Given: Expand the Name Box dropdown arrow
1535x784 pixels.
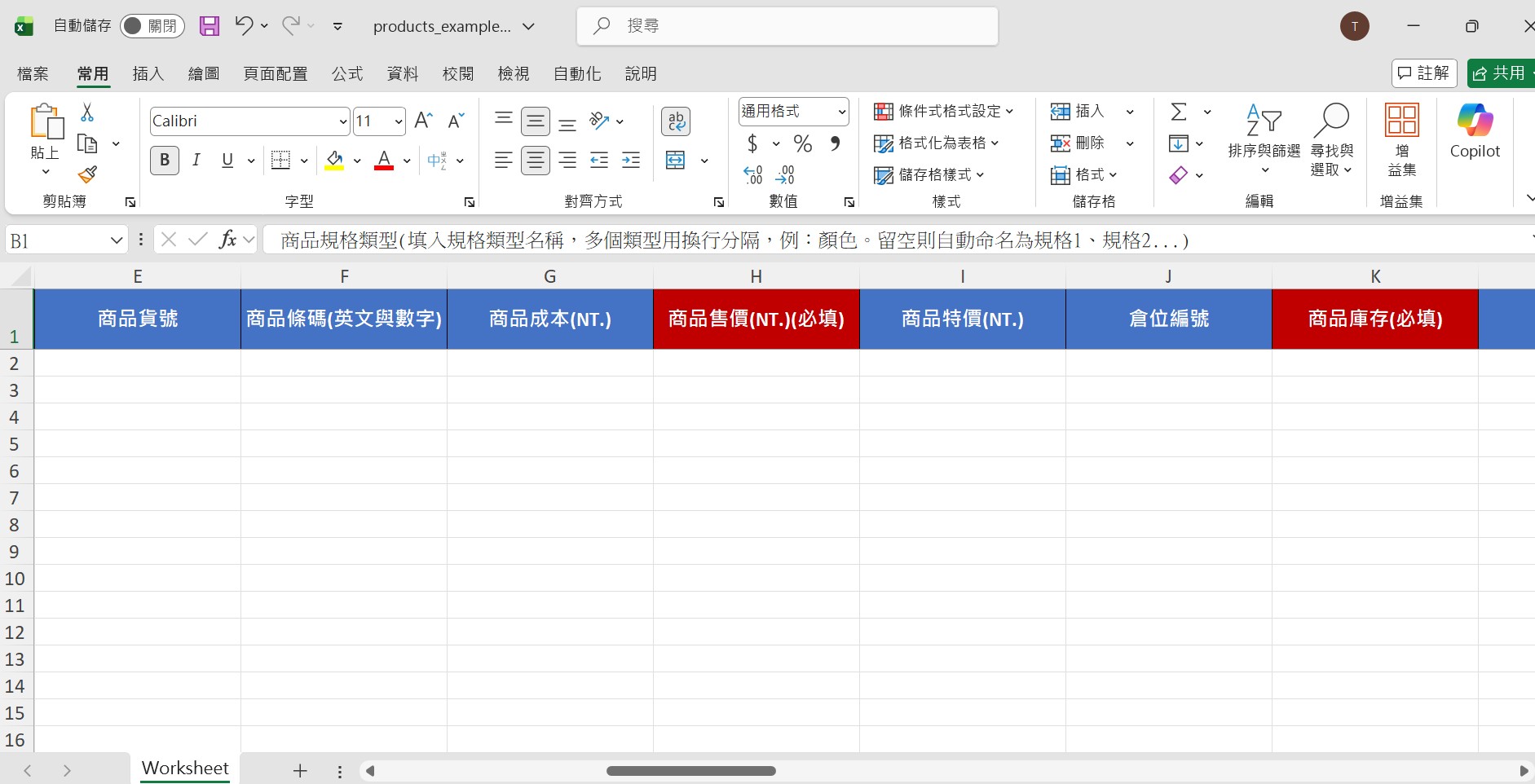Looking at the screenshot, I should [x=116, y=240].
